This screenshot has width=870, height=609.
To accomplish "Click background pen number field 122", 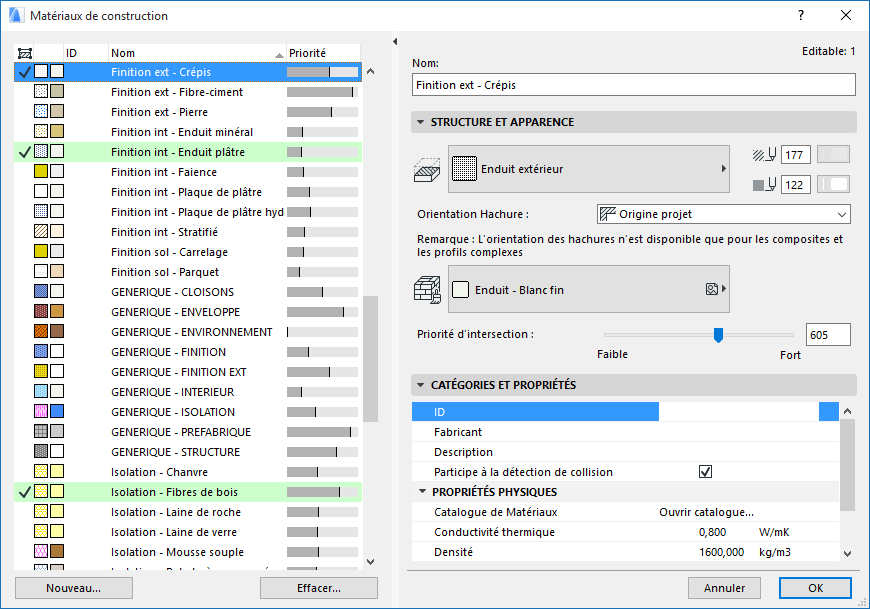I will [796, 185].
